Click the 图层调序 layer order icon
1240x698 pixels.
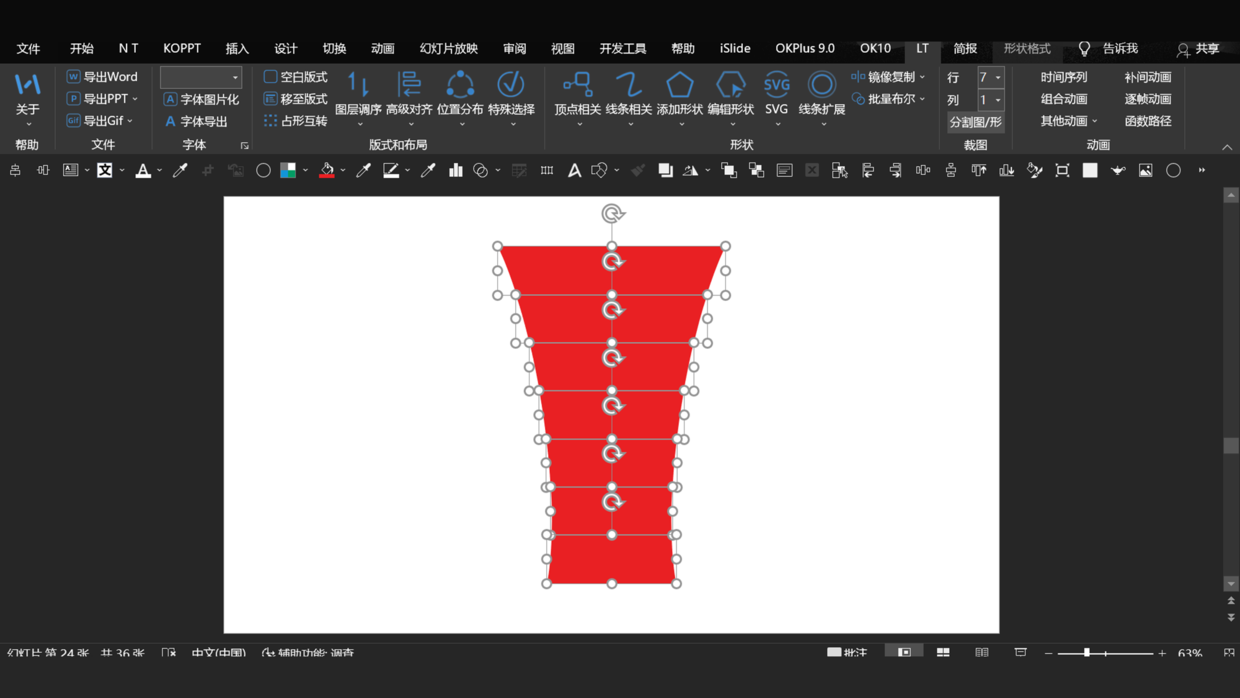(x=358, y=86)
